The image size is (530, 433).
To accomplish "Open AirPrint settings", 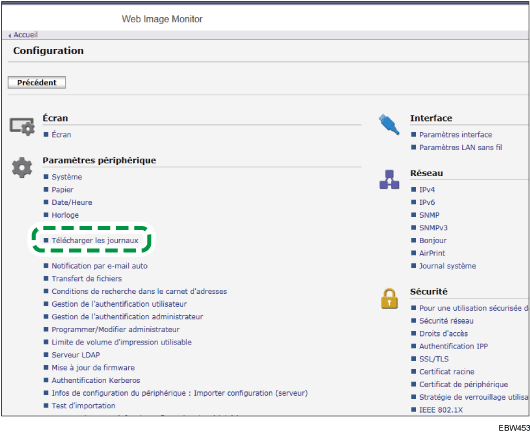I will [x=432, y=253].
